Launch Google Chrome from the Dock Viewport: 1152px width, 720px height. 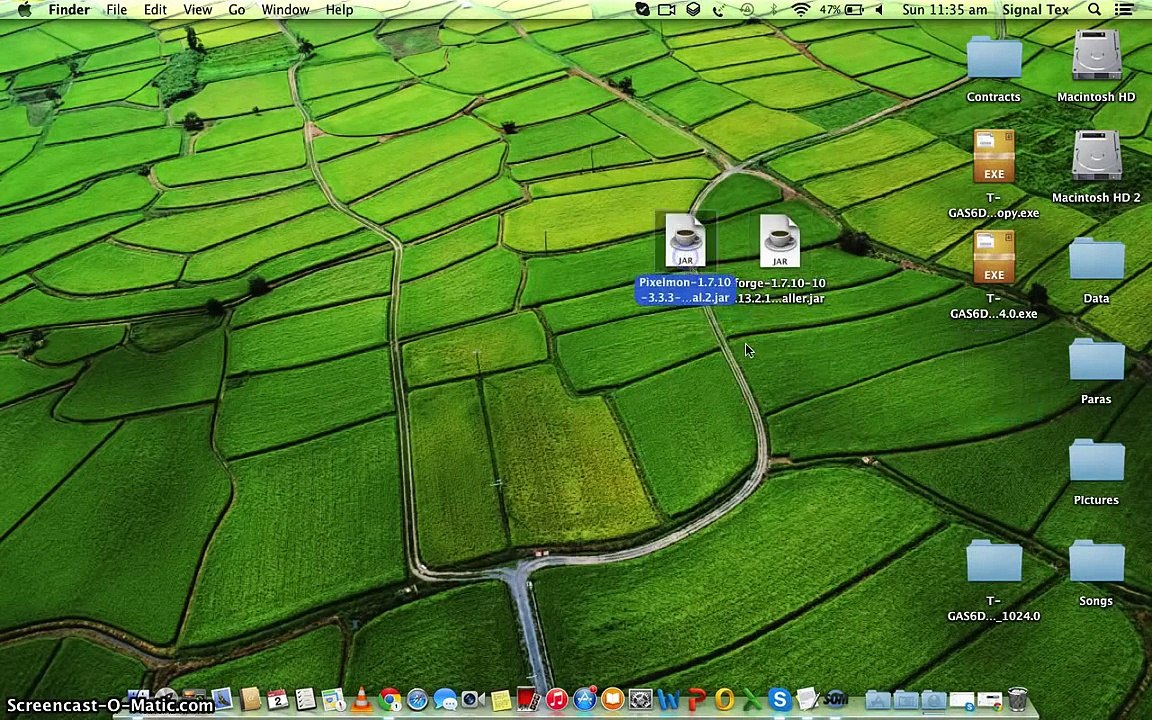point(389,700)
